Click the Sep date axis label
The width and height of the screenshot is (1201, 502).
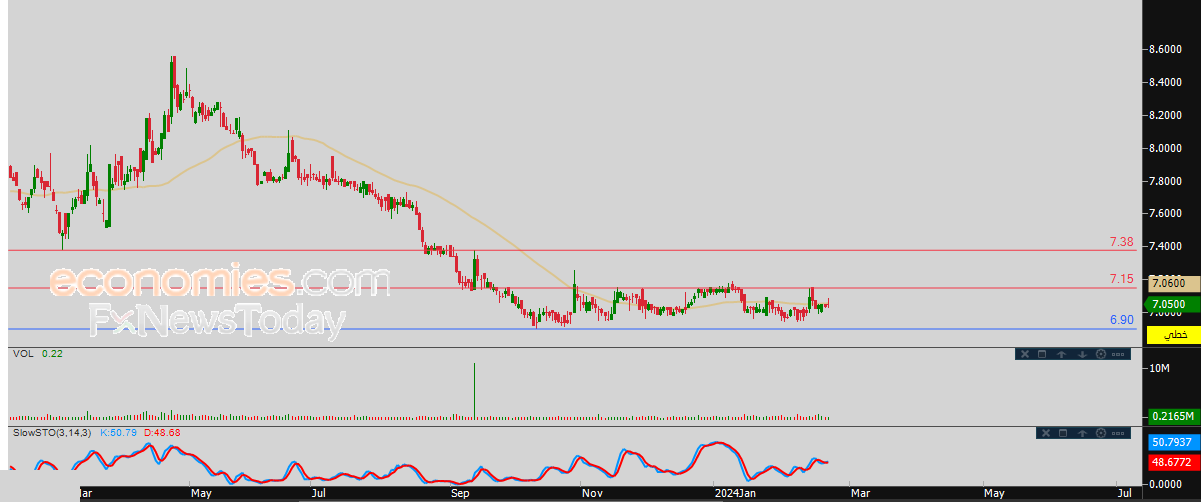pos(460,493)
